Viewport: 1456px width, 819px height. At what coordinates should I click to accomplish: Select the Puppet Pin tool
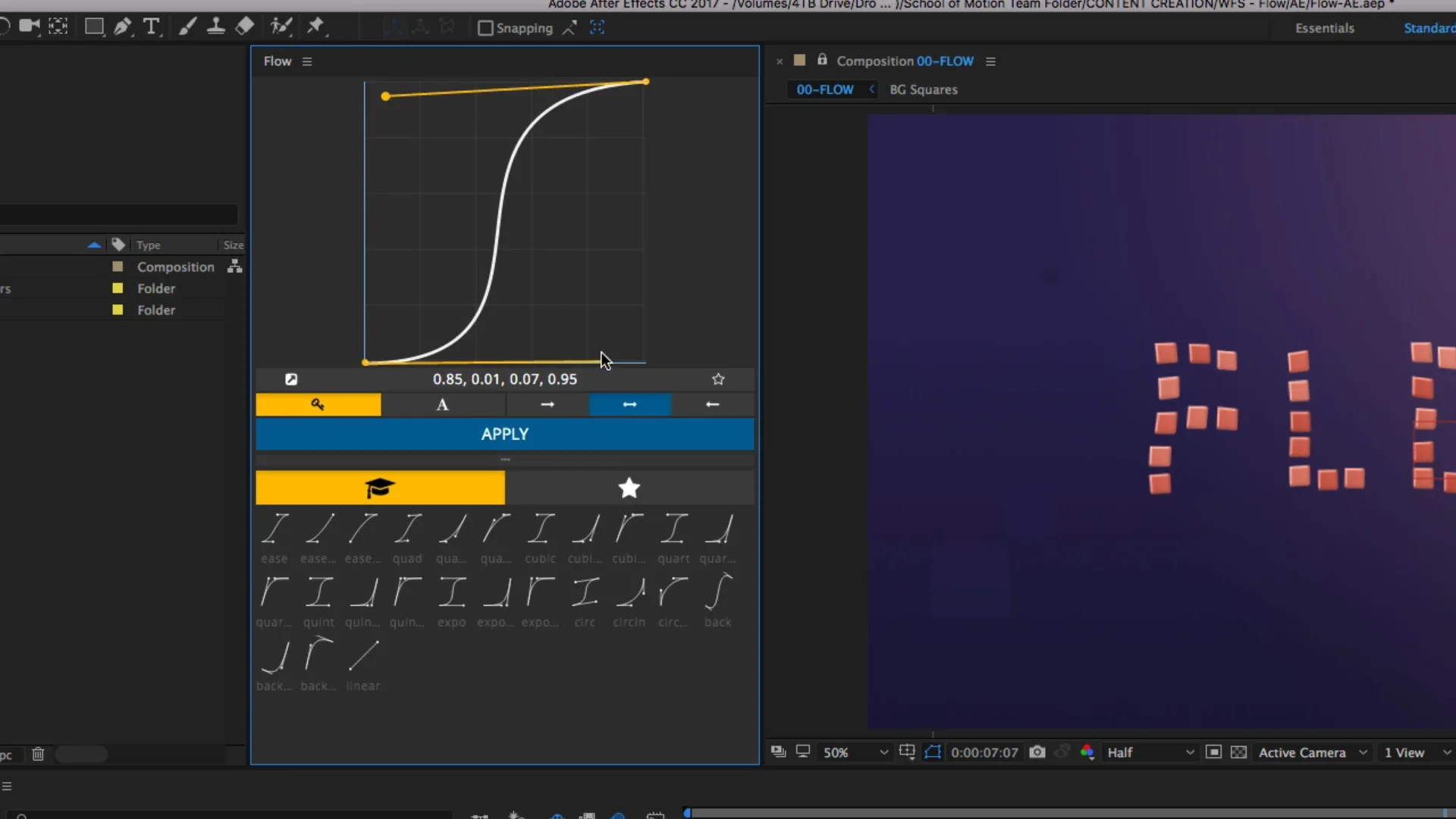(x=315, y=27)
